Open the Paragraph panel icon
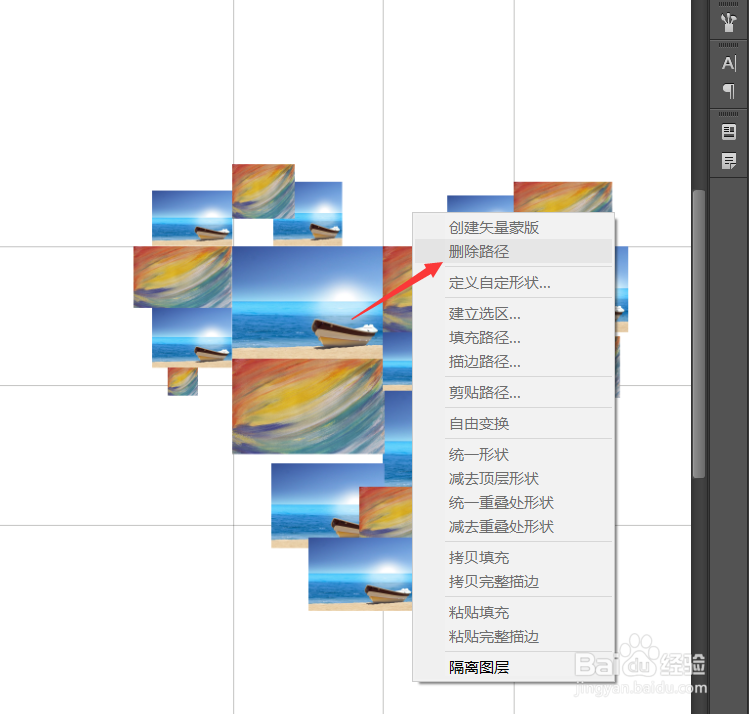 [x=728, y=90]
